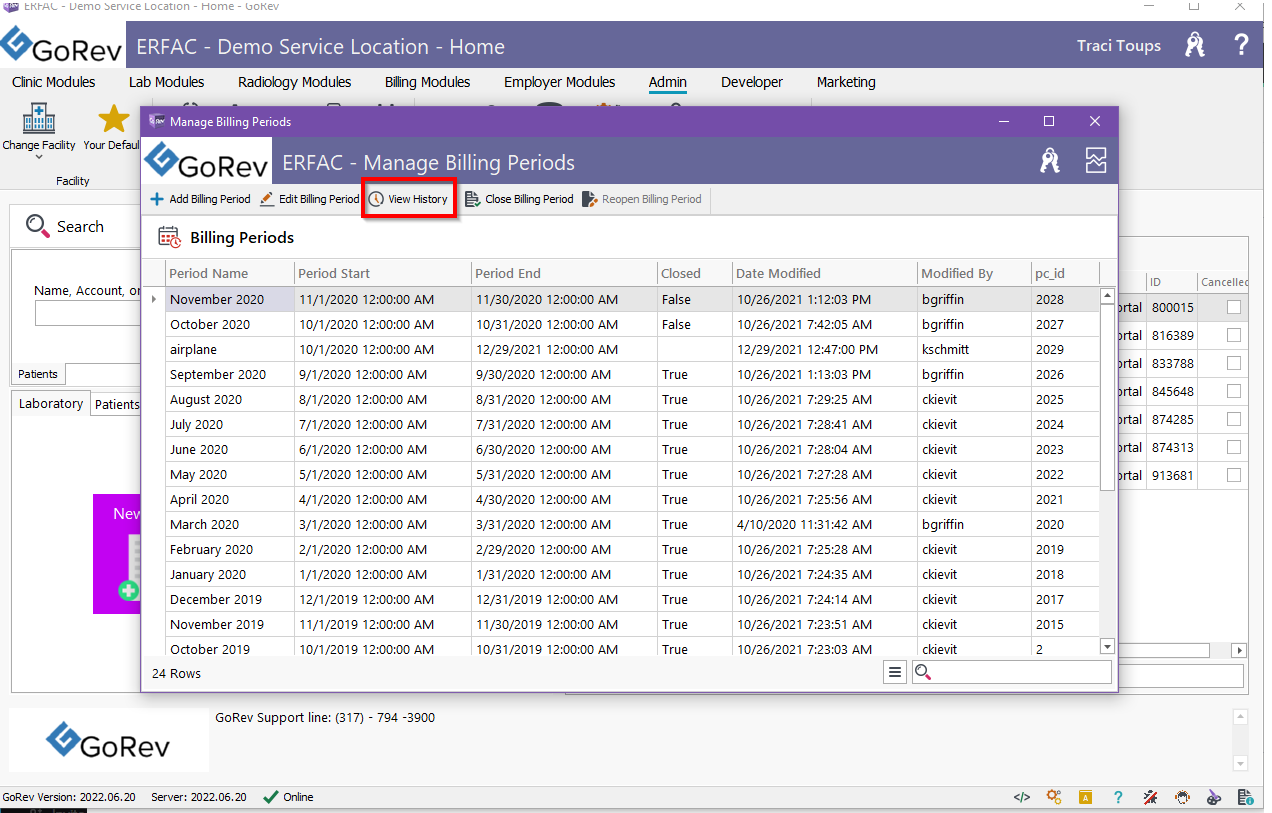Viewport: 1272px width, 813px height.
Task: Click 'bgriffin' in September 2020 row
Action: pos(943,374)
